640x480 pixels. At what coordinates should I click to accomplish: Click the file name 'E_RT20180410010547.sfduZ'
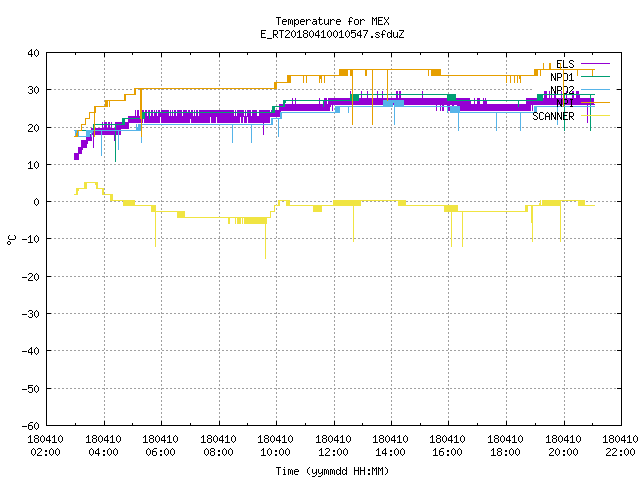[x=332, y=34]
